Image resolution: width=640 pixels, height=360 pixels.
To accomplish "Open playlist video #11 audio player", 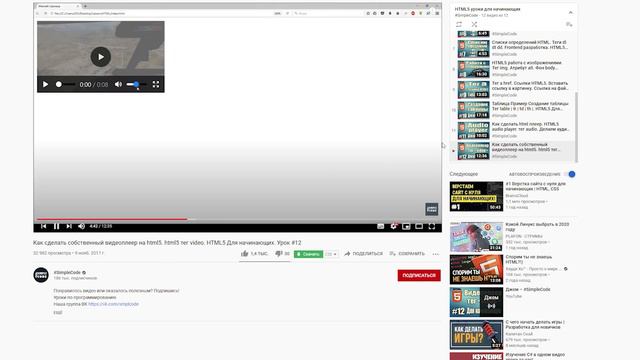I will click(x=513, y=130).
